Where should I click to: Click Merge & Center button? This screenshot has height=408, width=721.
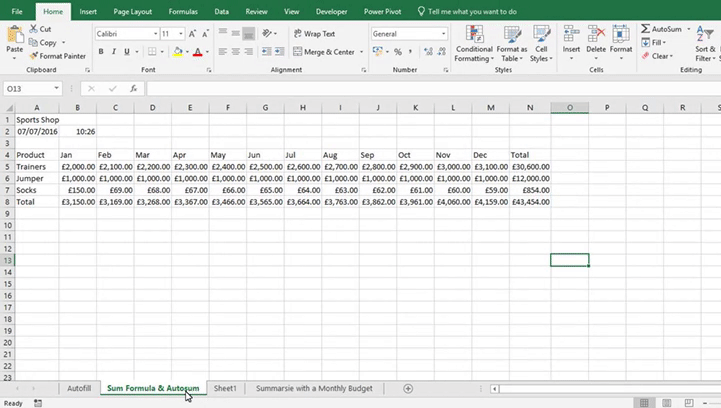(323, 52)
